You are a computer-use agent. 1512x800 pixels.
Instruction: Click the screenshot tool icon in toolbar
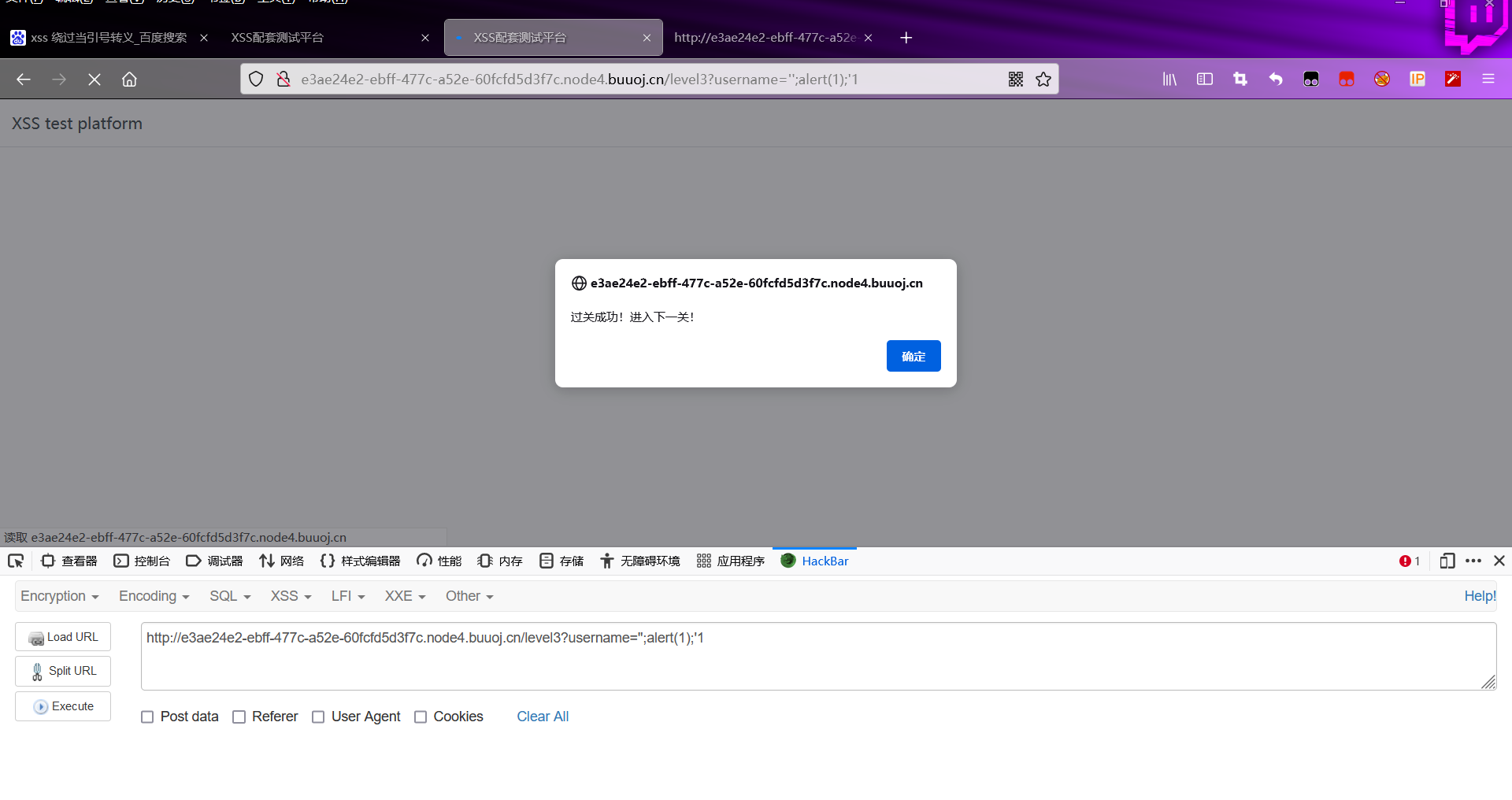1240,79
